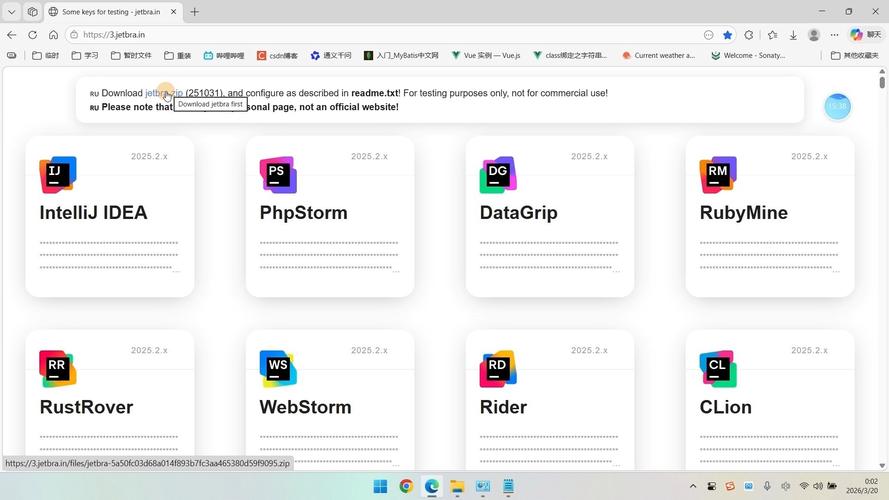Go back using the browser back arrow
The image size is (889, 500).
click(12, 35)
